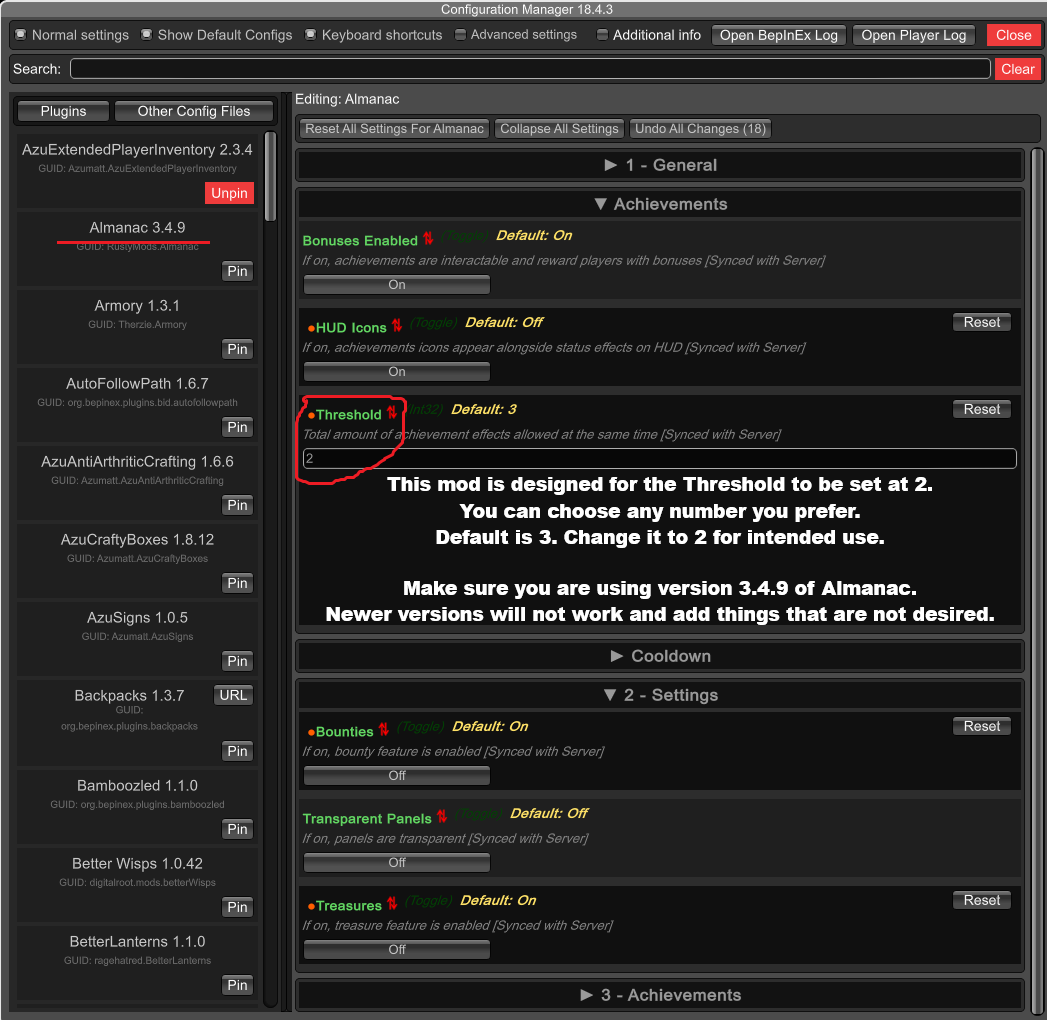Switch to Other Config Files tab
Screen dimensions: 1047x1020
[x=194, y=111]
